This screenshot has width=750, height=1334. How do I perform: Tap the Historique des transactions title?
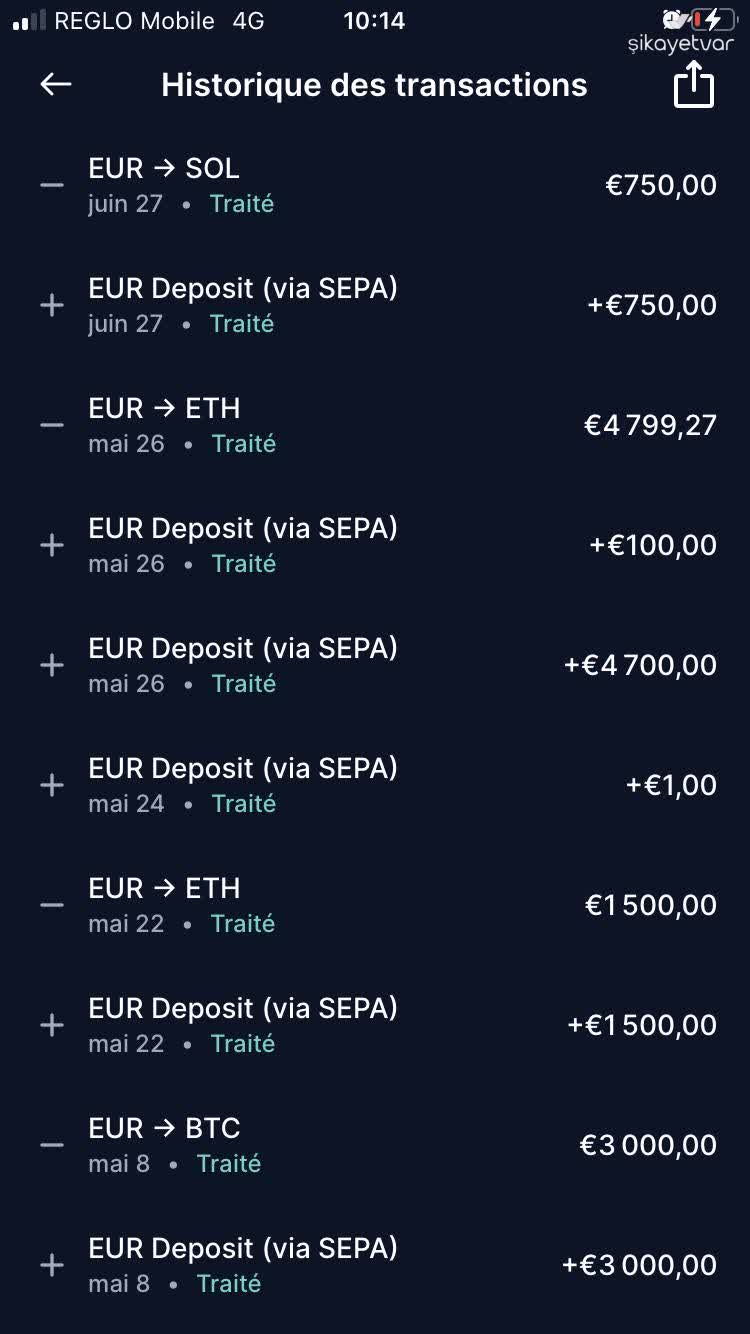(x=374, y=85)
